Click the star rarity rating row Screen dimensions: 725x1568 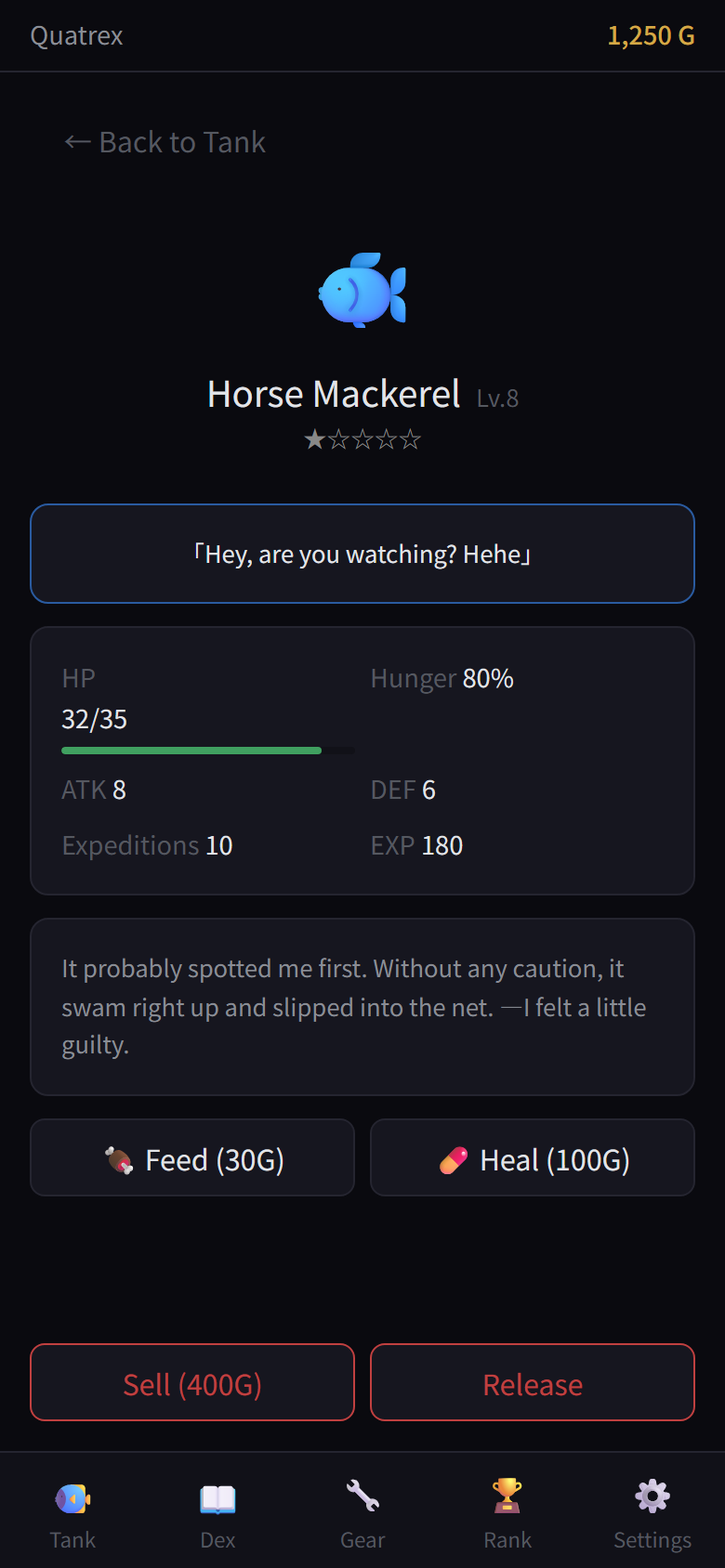click(362, 439)
